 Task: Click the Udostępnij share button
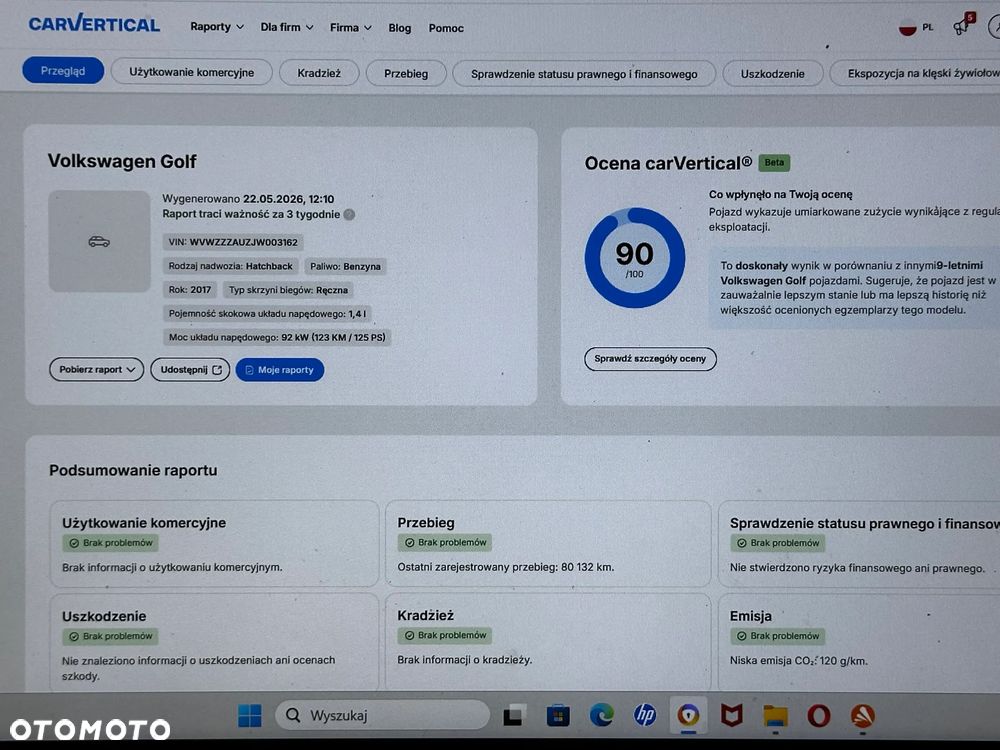(190, 369)
